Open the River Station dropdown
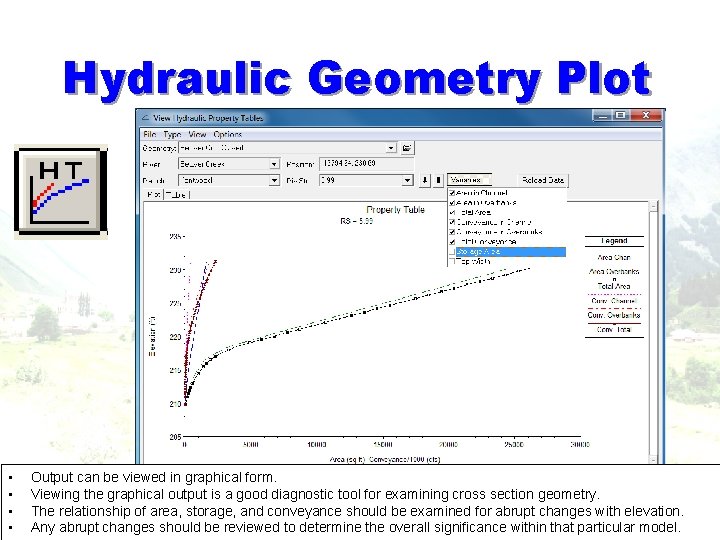This screenshot has width=720, height=540. (407, 180)
